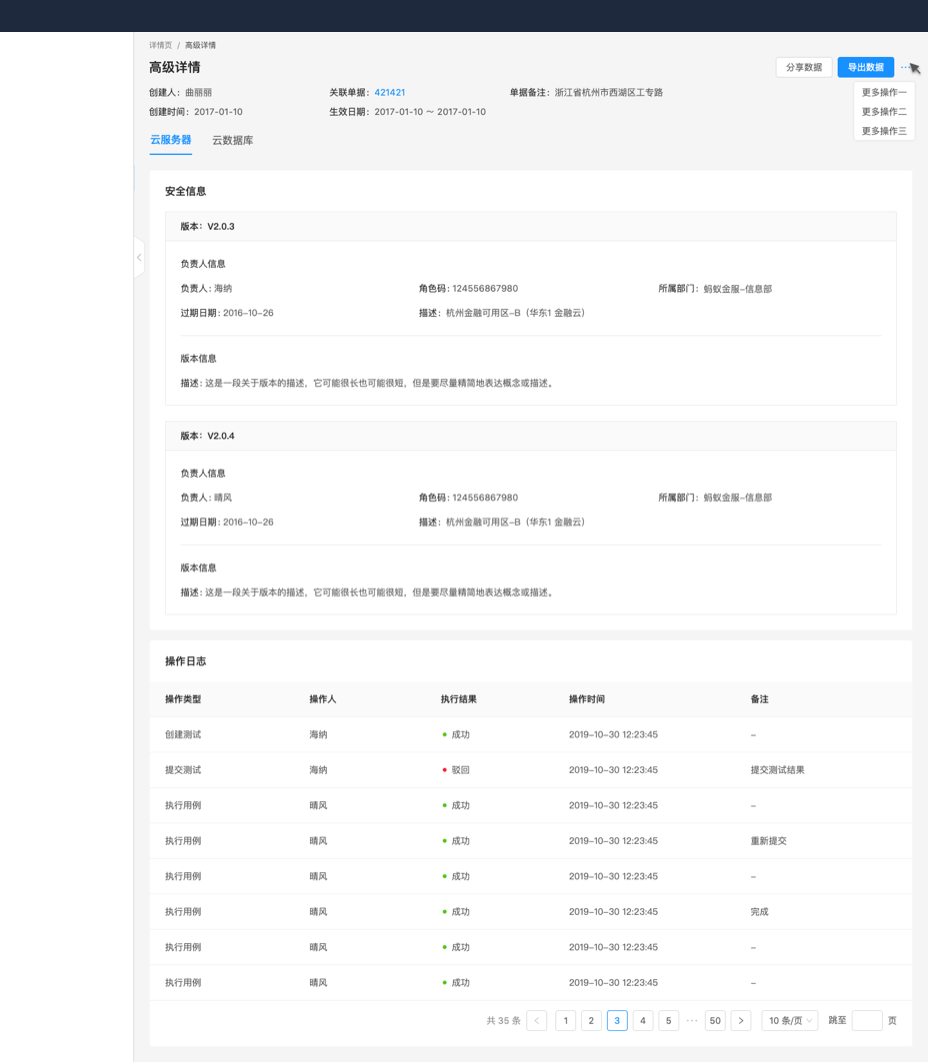Image resolution: width=928 pixels, height=1064 pixels.
Task: Click the 操作时间 column header
Action: pos(587,699)
